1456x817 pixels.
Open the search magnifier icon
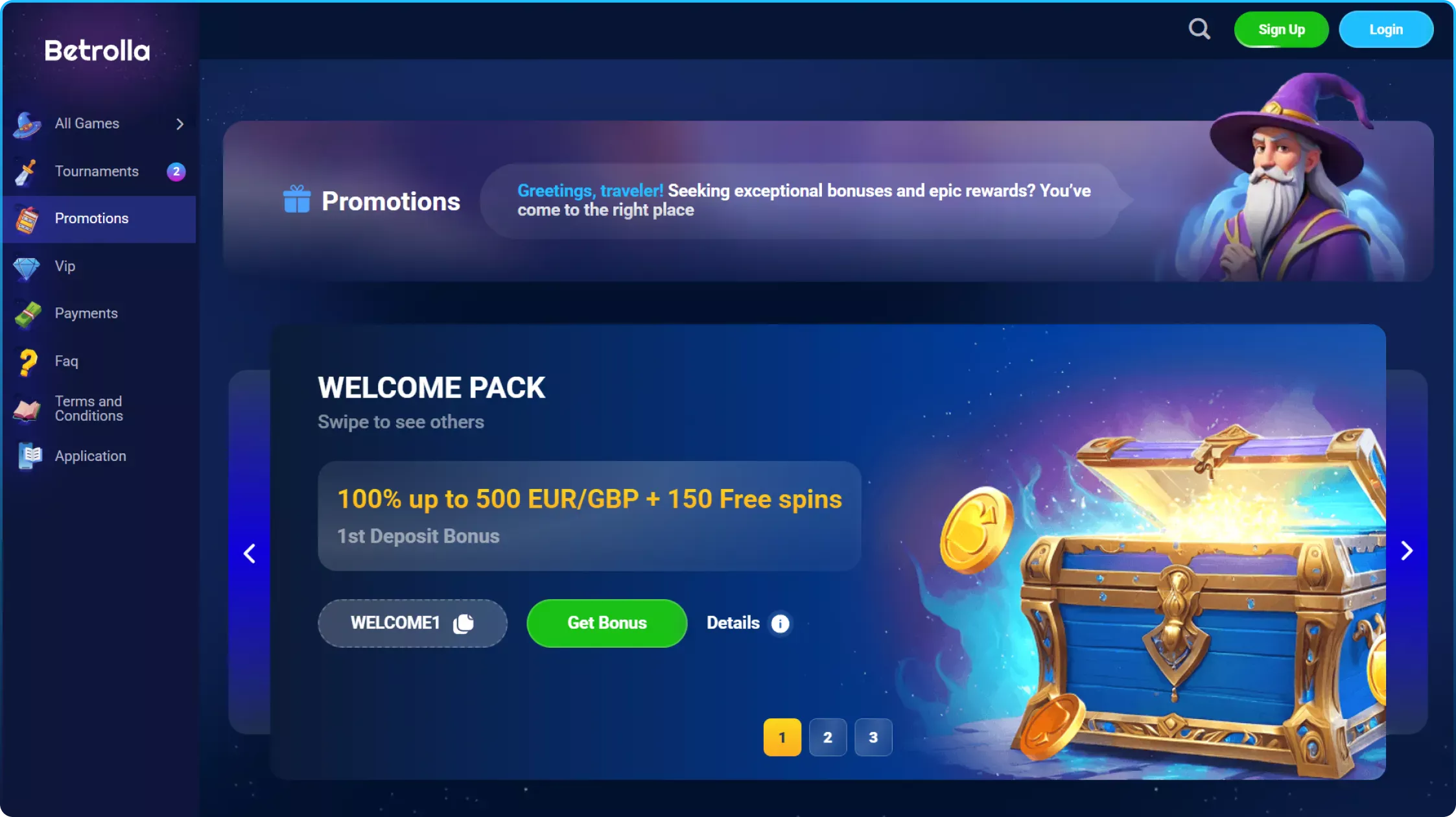click(1199, 29)
